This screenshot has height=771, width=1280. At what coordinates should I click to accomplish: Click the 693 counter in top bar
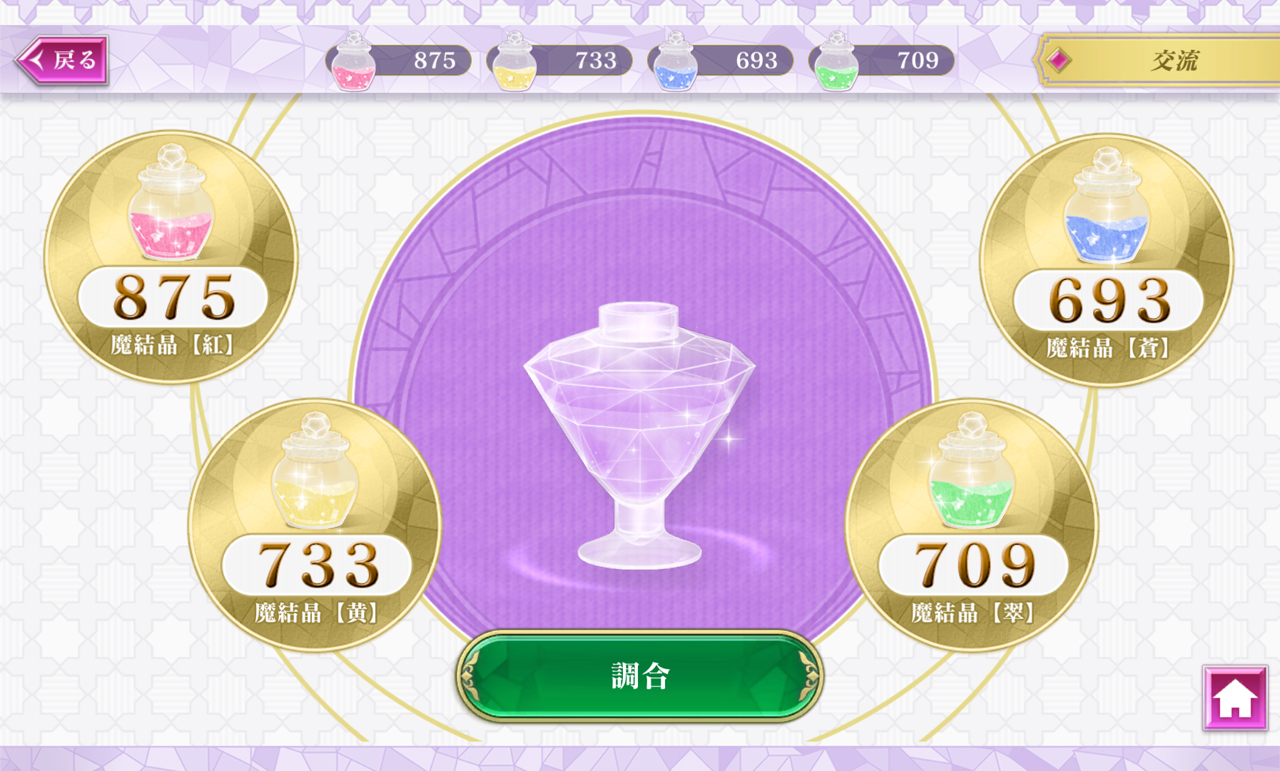(757, 61)
